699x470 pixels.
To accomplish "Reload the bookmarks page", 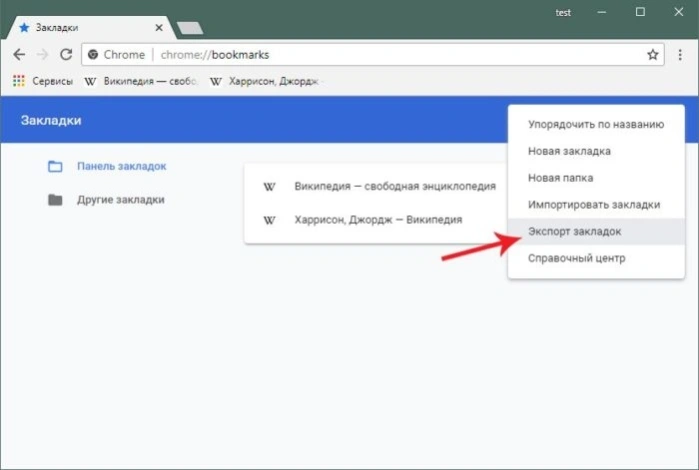I will tap(66, 55).
